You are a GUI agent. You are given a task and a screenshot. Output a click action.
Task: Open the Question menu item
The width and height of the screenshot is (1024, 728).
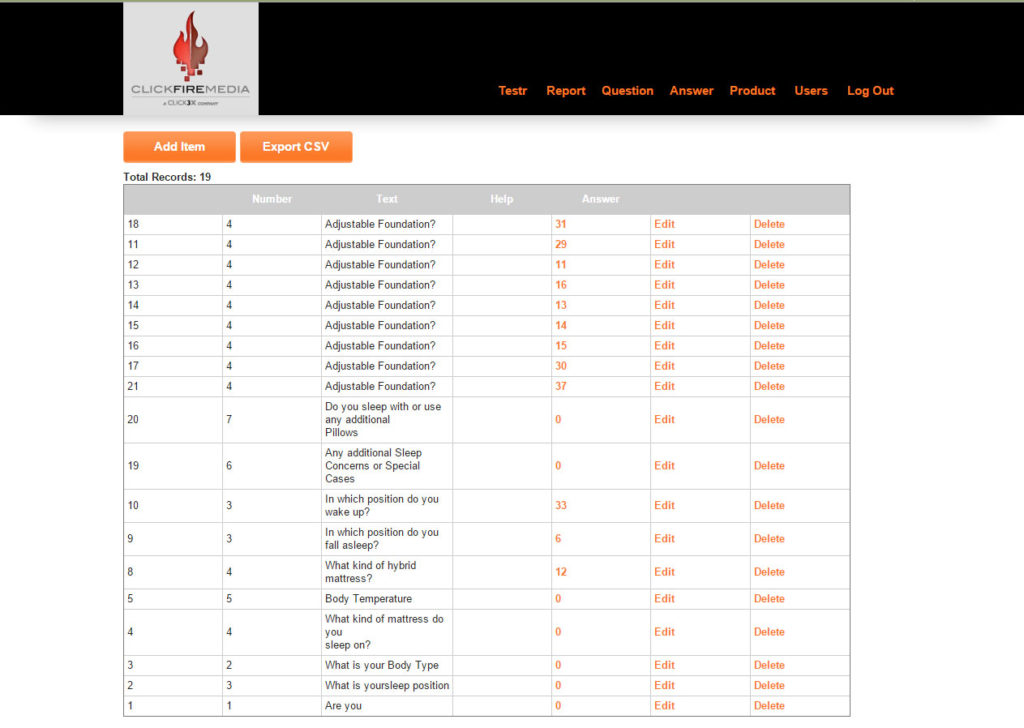pos(627,91)
